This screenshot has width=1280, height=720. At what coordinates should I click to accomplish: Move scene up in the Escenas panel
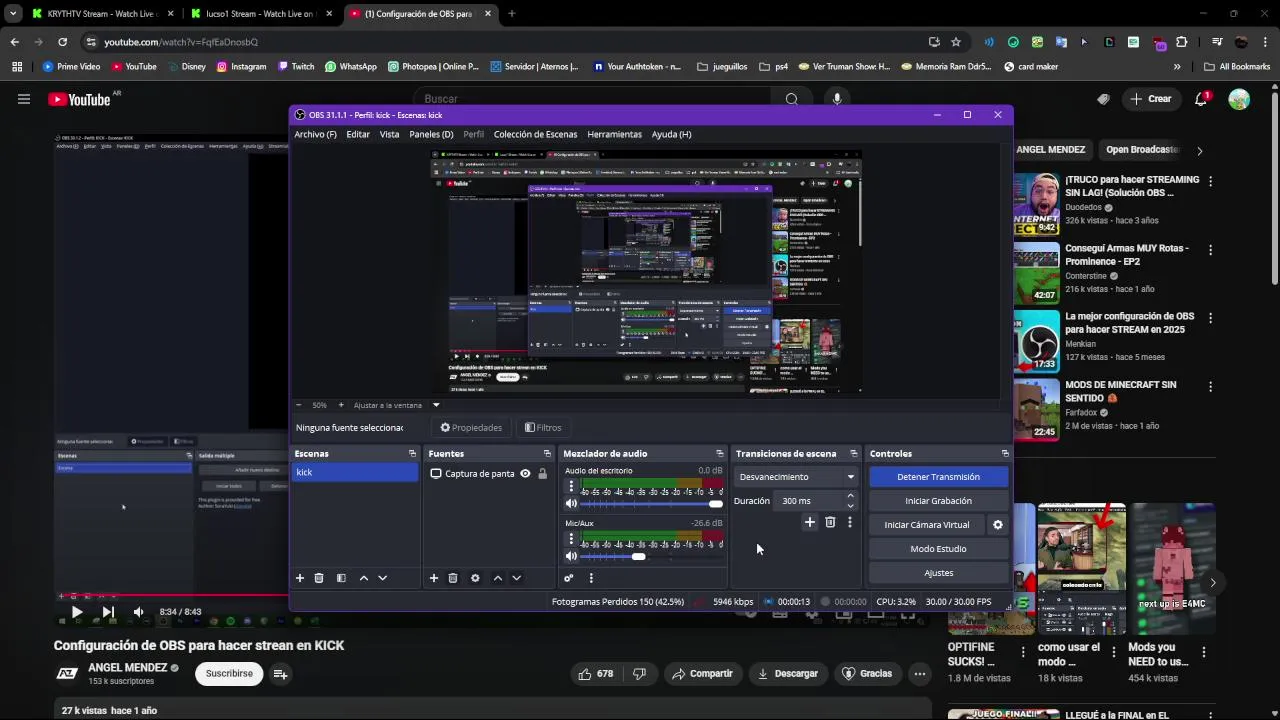coord(363,578)
